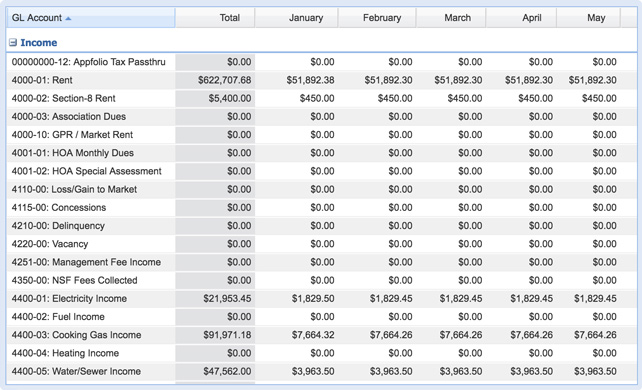Click Electricity Income March value $1,829.45

(461, 299)
